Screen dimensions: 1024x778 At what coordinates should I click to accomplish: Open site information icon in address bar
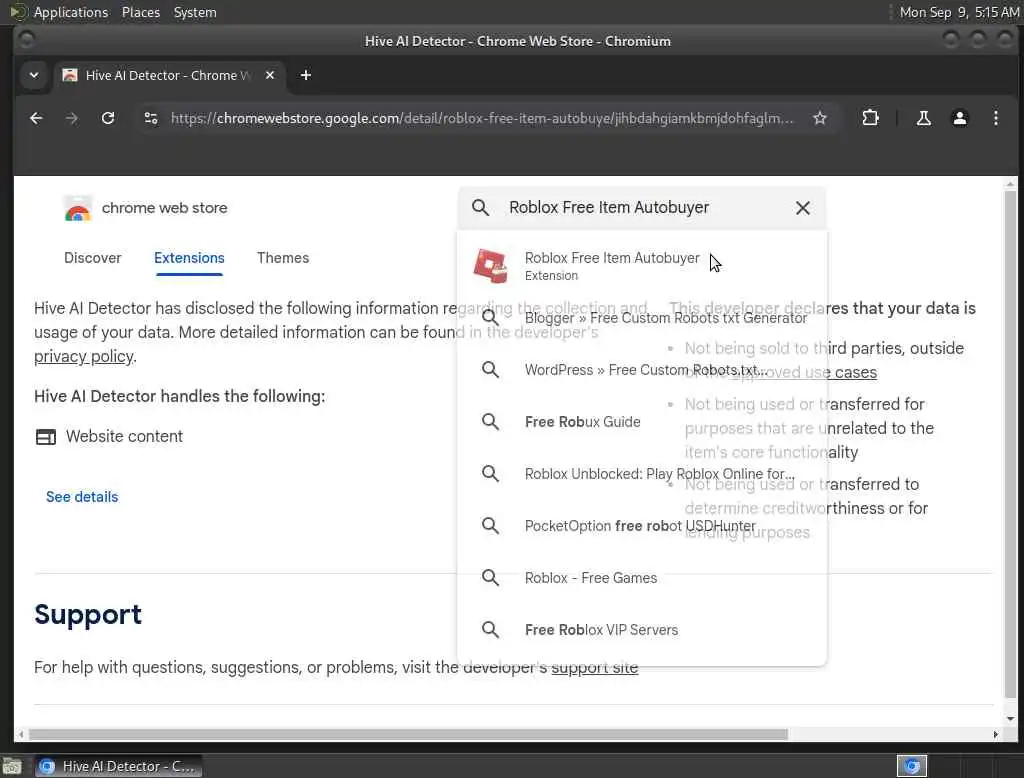151,118
